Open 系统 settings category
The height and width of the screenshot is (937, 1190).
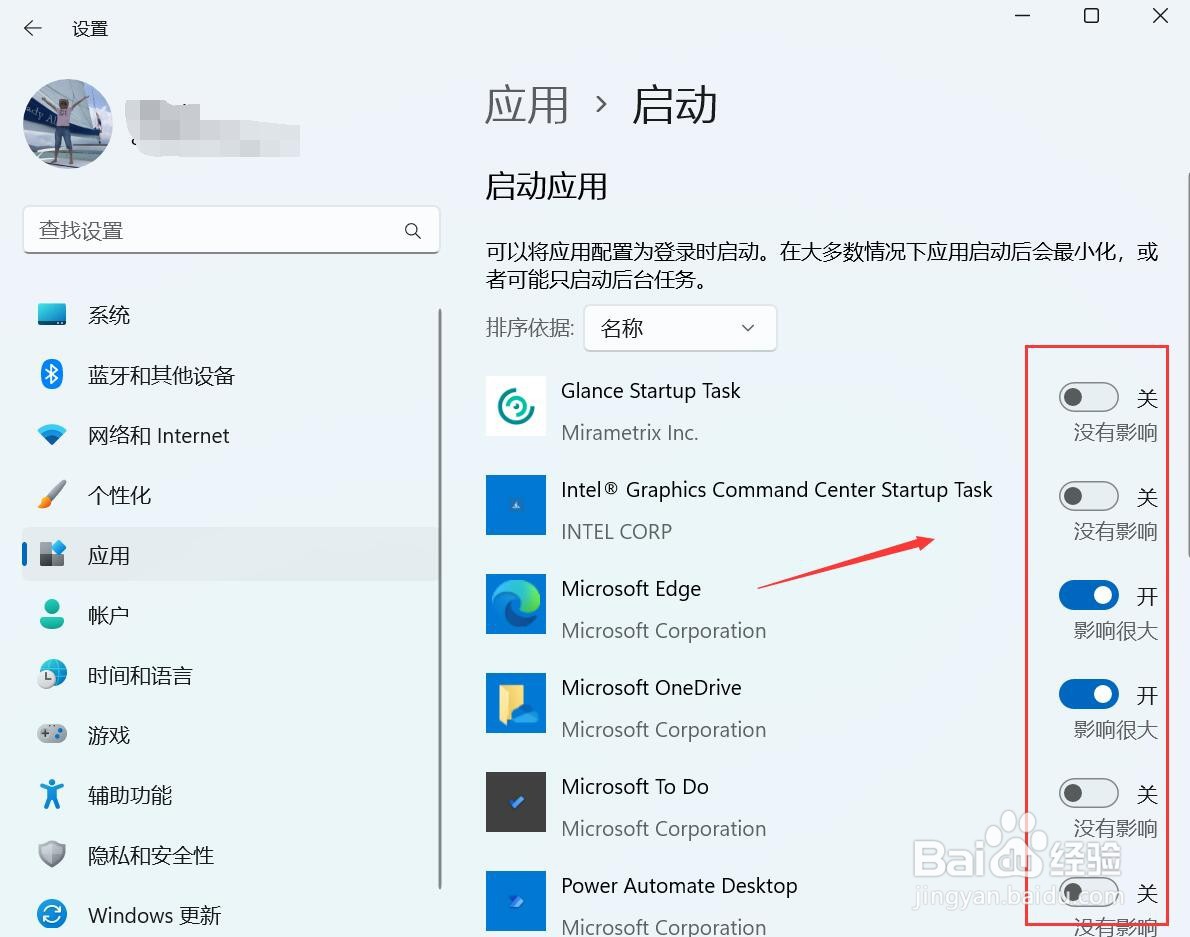(x=230, y=314)
